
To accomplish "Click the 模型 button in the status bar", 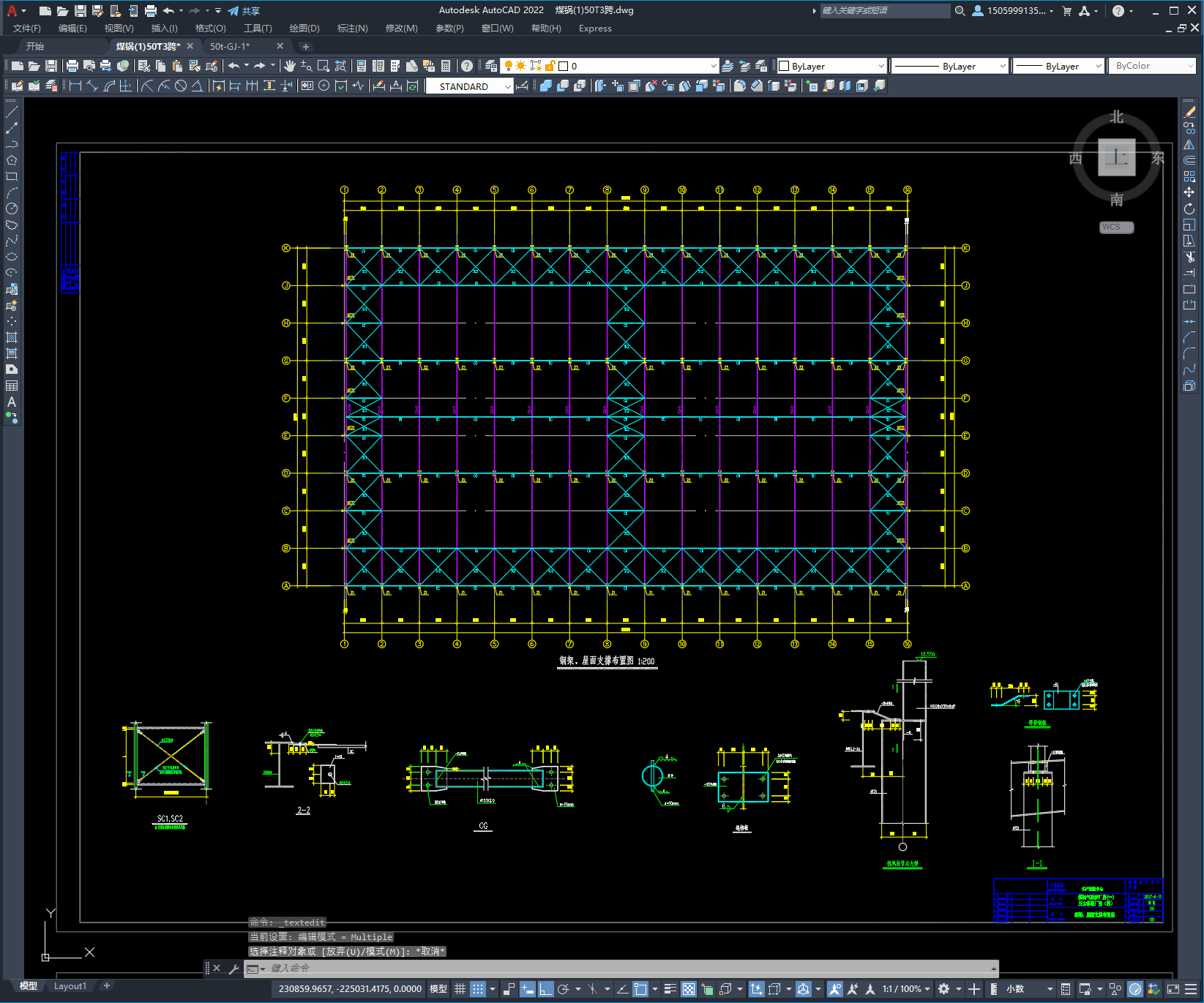I will pyautogui.click(x=438, y=989).
